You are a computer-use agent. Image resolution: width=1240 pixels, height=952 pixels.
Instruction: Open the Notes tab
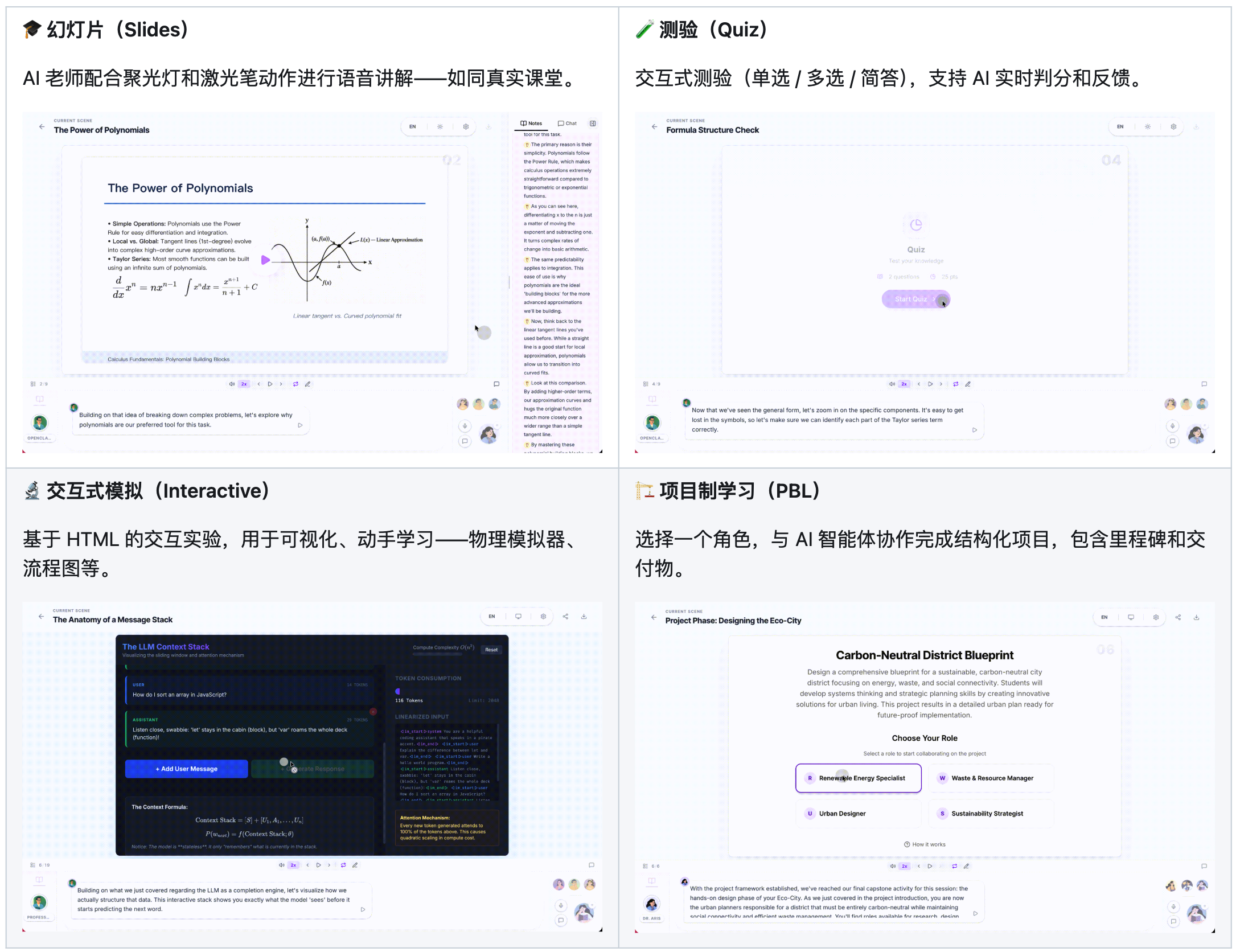coord(531,123)
